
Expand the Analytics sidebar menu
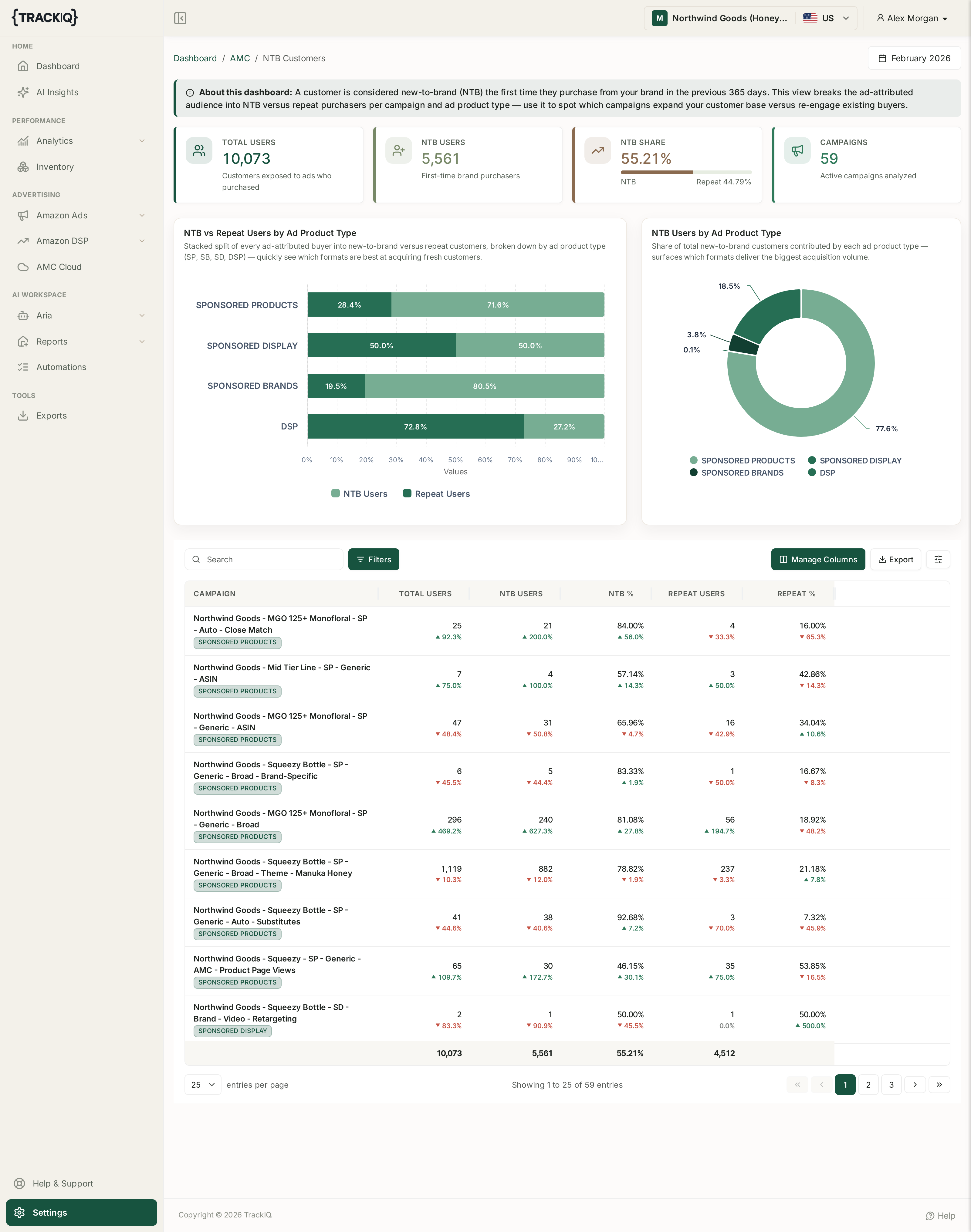click(81, 141)
